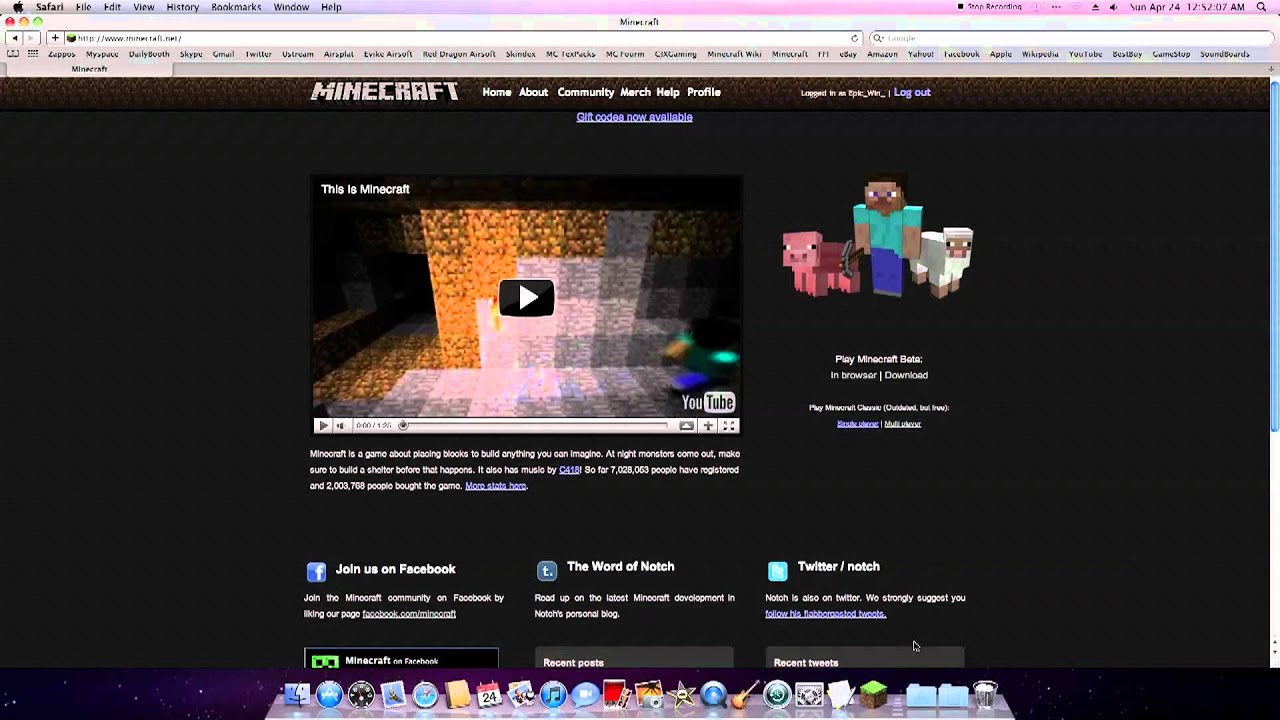Viewport: 1280px width, 720px height.
Task: Go forward with Safari forward arrow
Action: (31, 38)
